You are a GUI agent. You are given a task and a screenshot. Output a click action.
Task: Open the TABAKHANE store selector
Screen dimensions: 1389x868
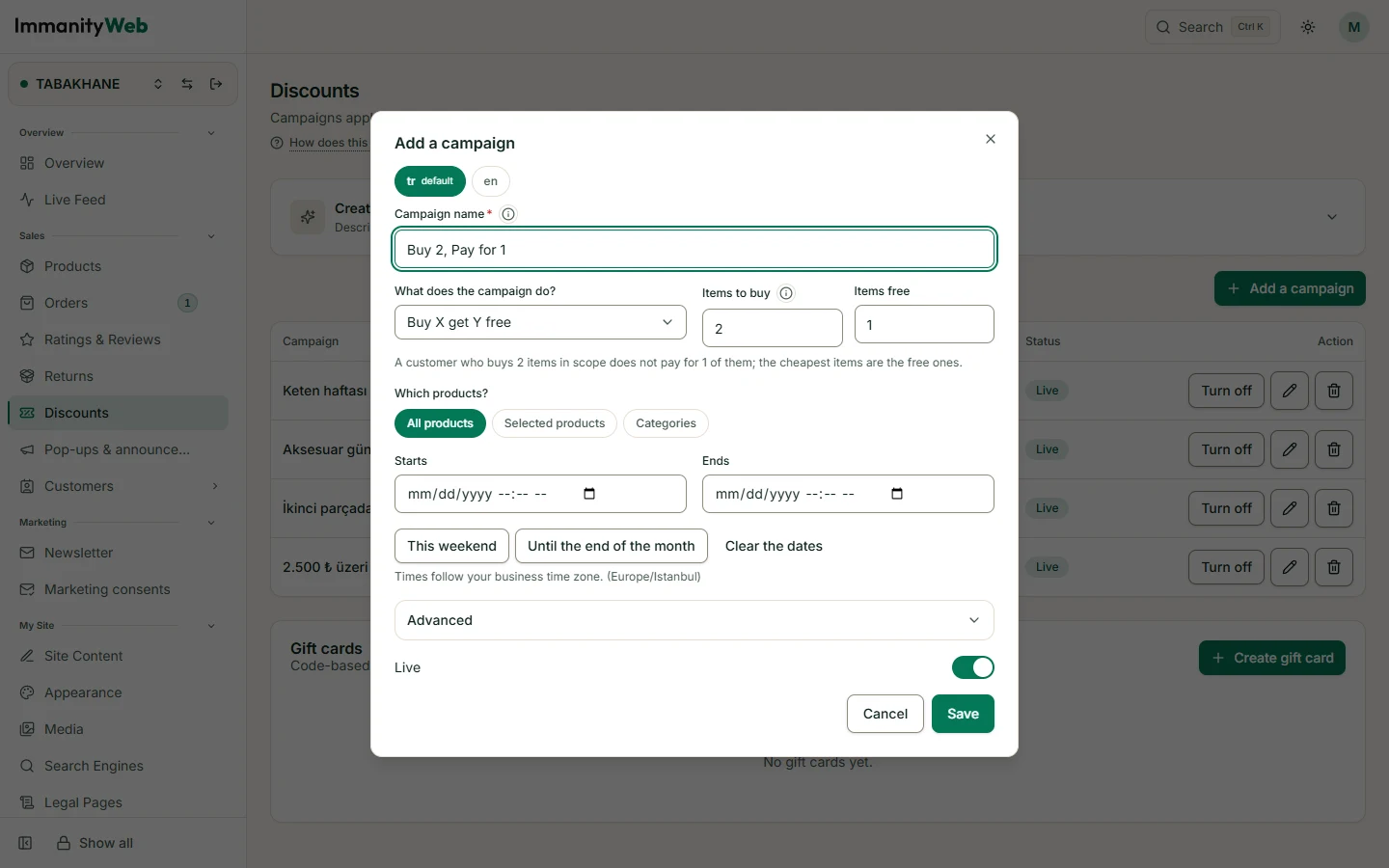tap(92, 84)
